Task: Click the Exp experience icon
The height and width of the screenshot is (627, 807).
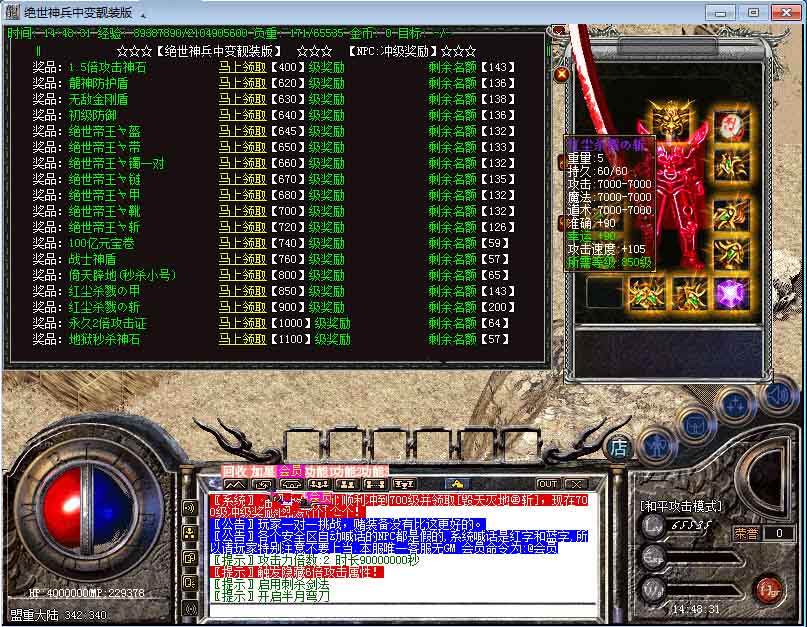Action: pyautogui.click(x=653, y=557)
